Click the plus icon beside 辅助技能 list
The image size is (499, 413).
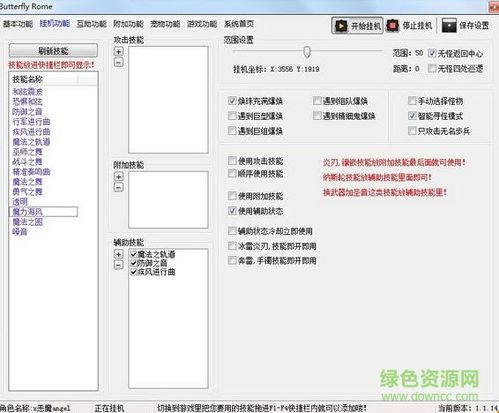119,254
